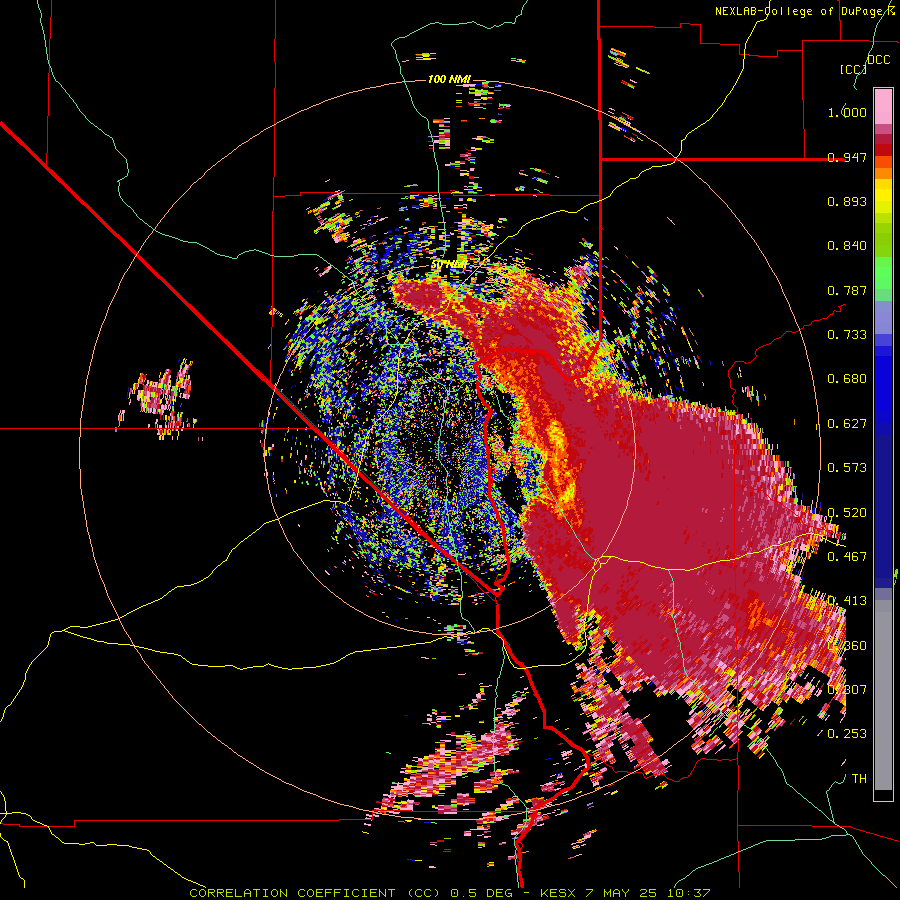Click the DCC label above the color bar
Screen dimensions: 900x900
coord(878,60)
